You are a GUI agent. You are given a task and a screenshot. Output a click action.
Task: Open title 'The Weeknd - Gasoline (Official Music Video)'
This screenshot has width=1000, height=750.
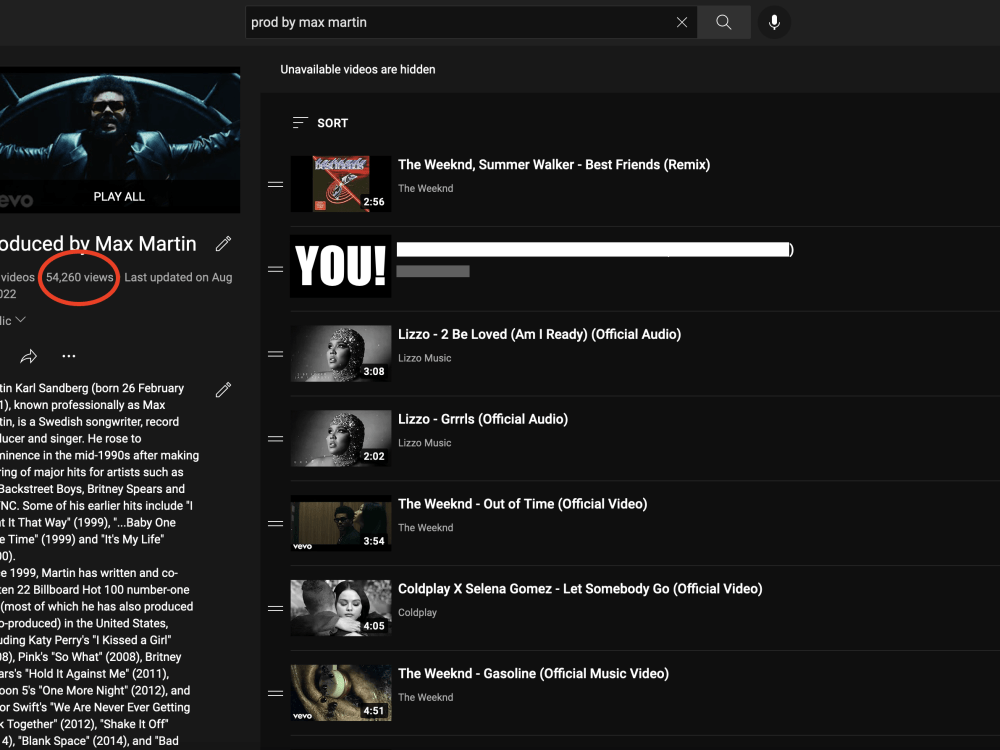534,673
